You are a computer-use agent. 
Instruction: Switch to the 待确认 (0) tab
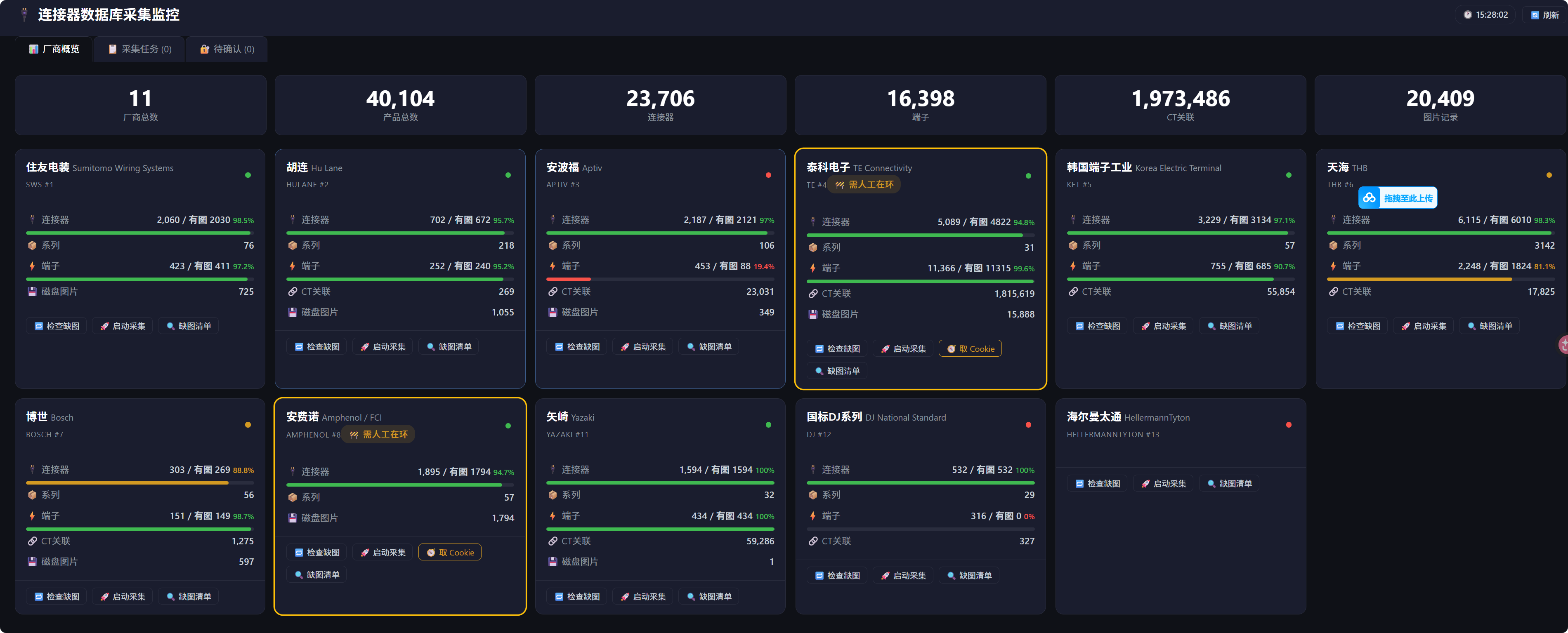pos(227,49)
